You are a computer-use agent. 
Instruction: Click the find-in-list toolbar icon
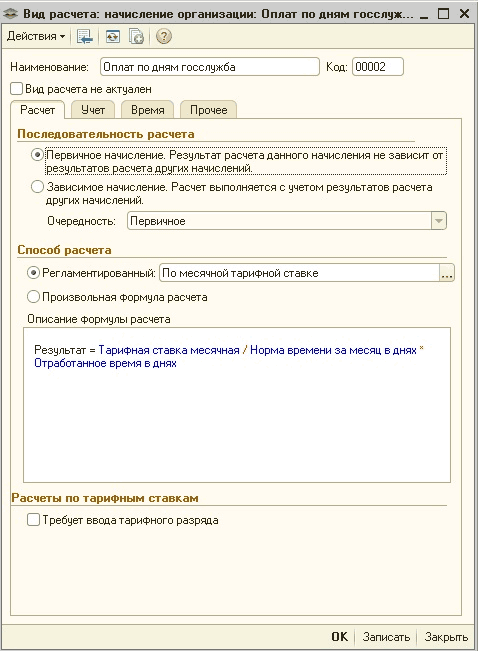coord(85,37)
